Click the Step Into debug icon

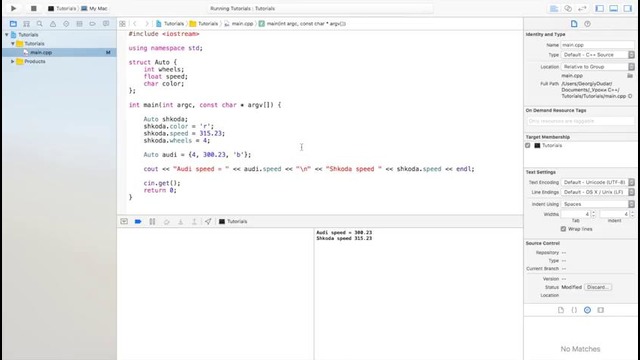coord(180,221)
